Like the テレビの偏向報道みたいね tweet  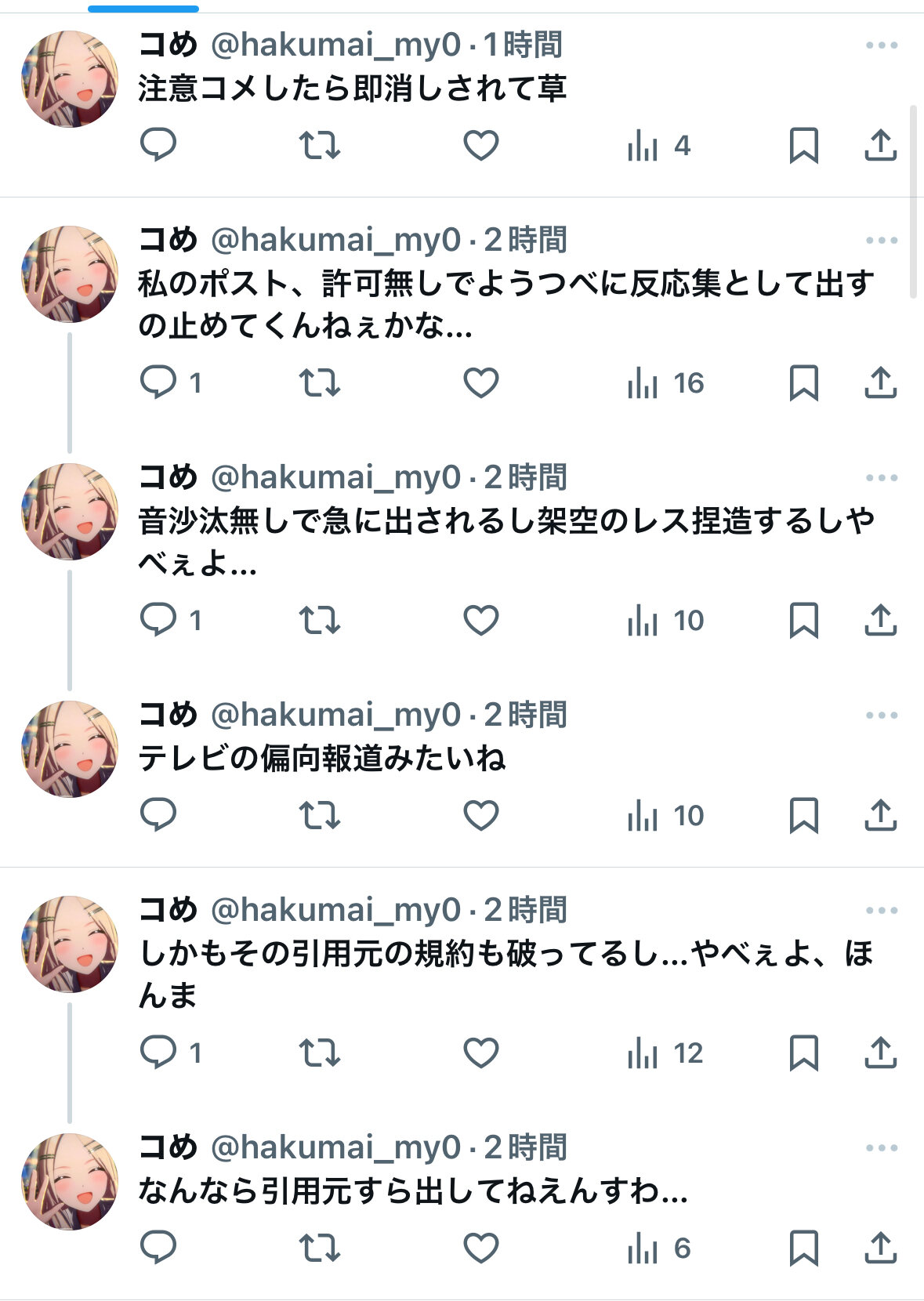tap(480, 816)
